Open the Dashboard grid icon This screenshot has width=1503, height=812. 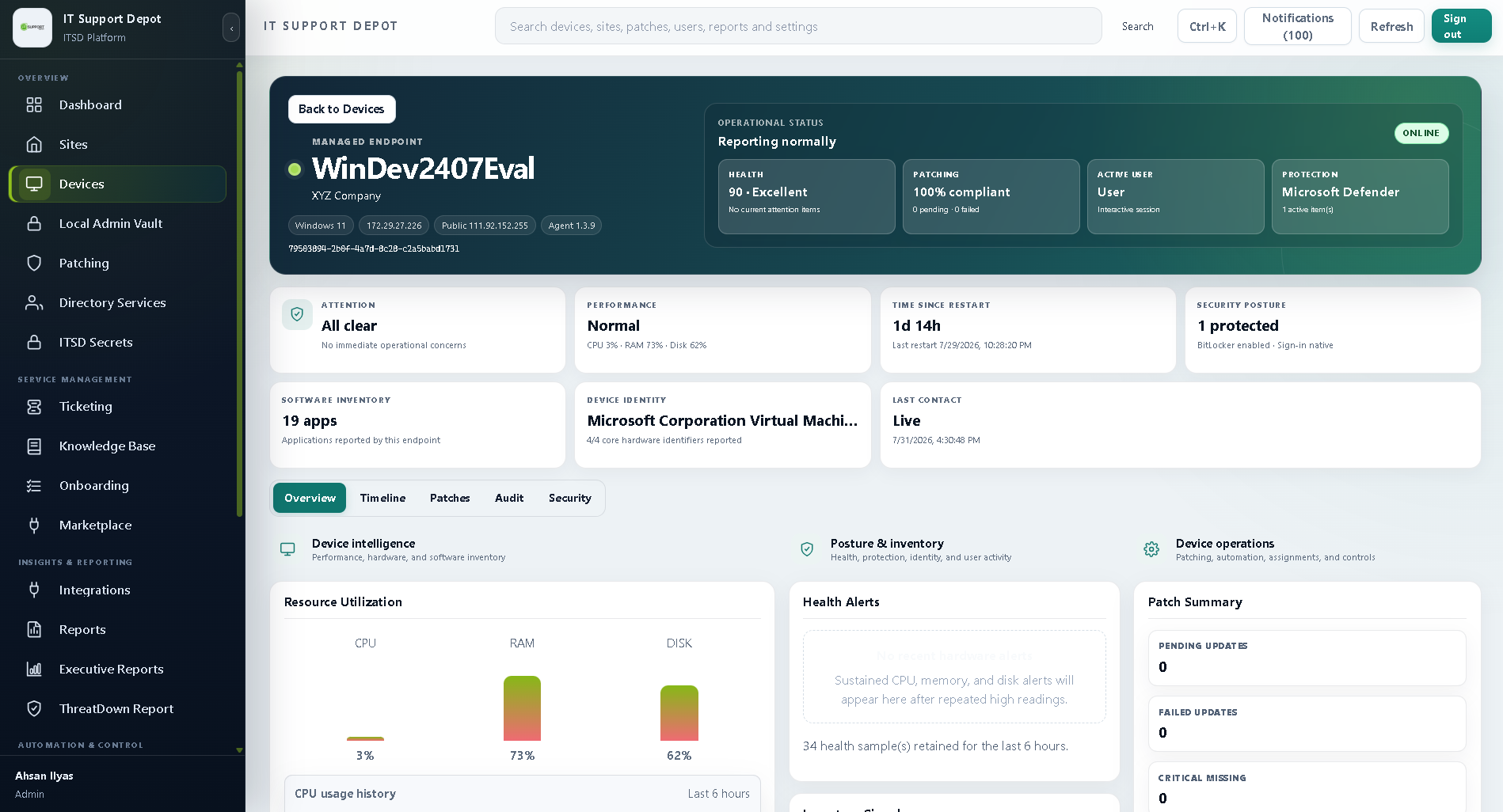click(x=34, y=104)
